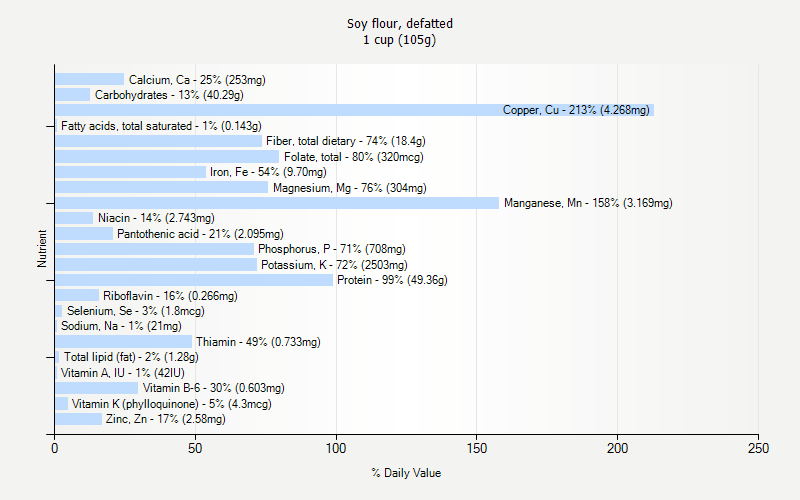Select the 'Riboflavin - 16% (0.266mg)' label
Image resolution: width=800 pixels, height=500 pixels.
[x=170, y=296]
